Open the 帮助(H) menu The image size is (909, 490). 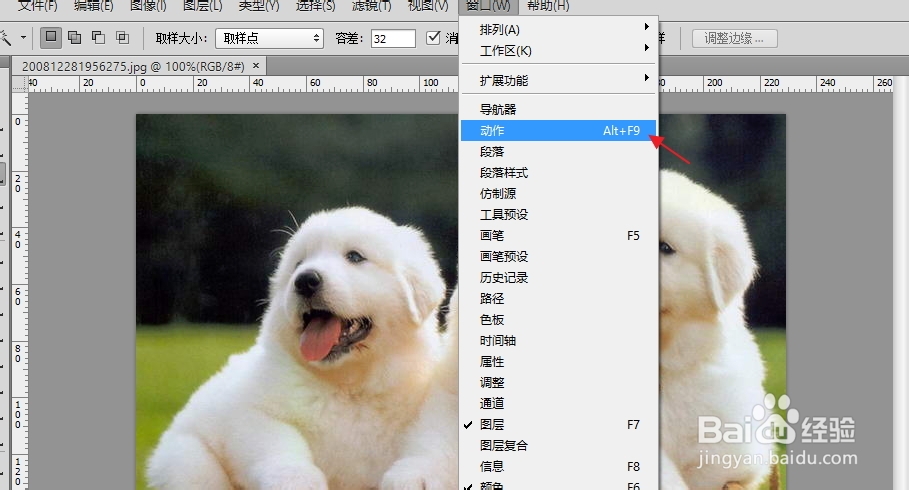click(548, 6)
